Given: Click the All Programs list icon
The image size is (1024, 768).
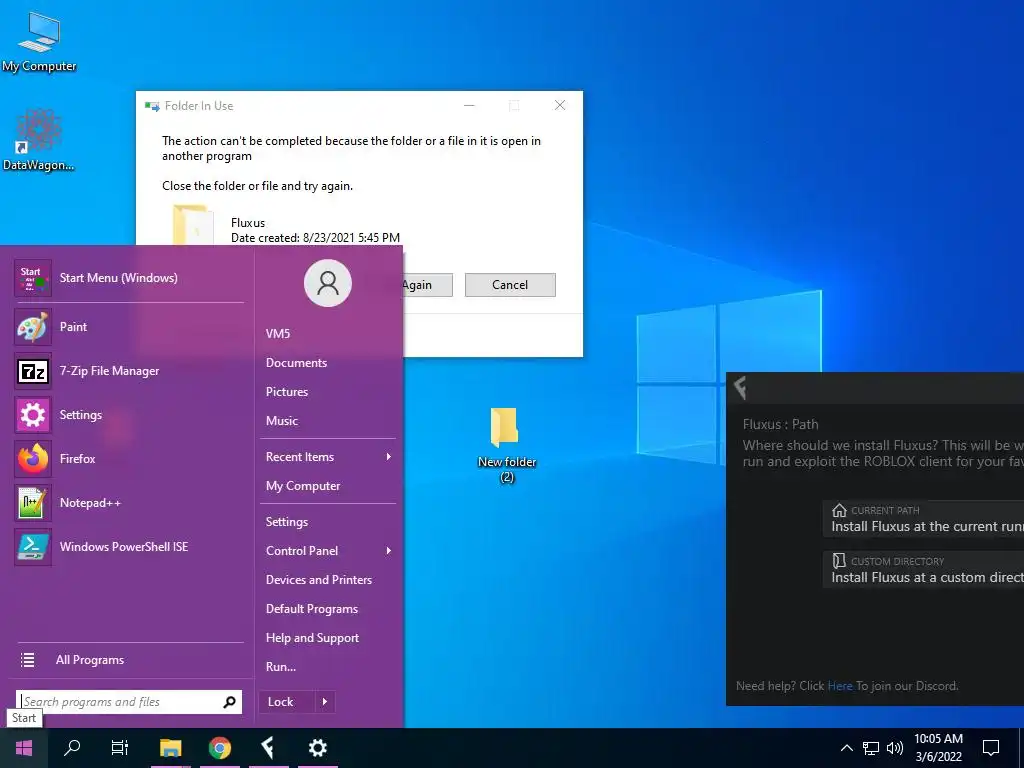Looking at the screenshot, I should (x=27, y=660).
